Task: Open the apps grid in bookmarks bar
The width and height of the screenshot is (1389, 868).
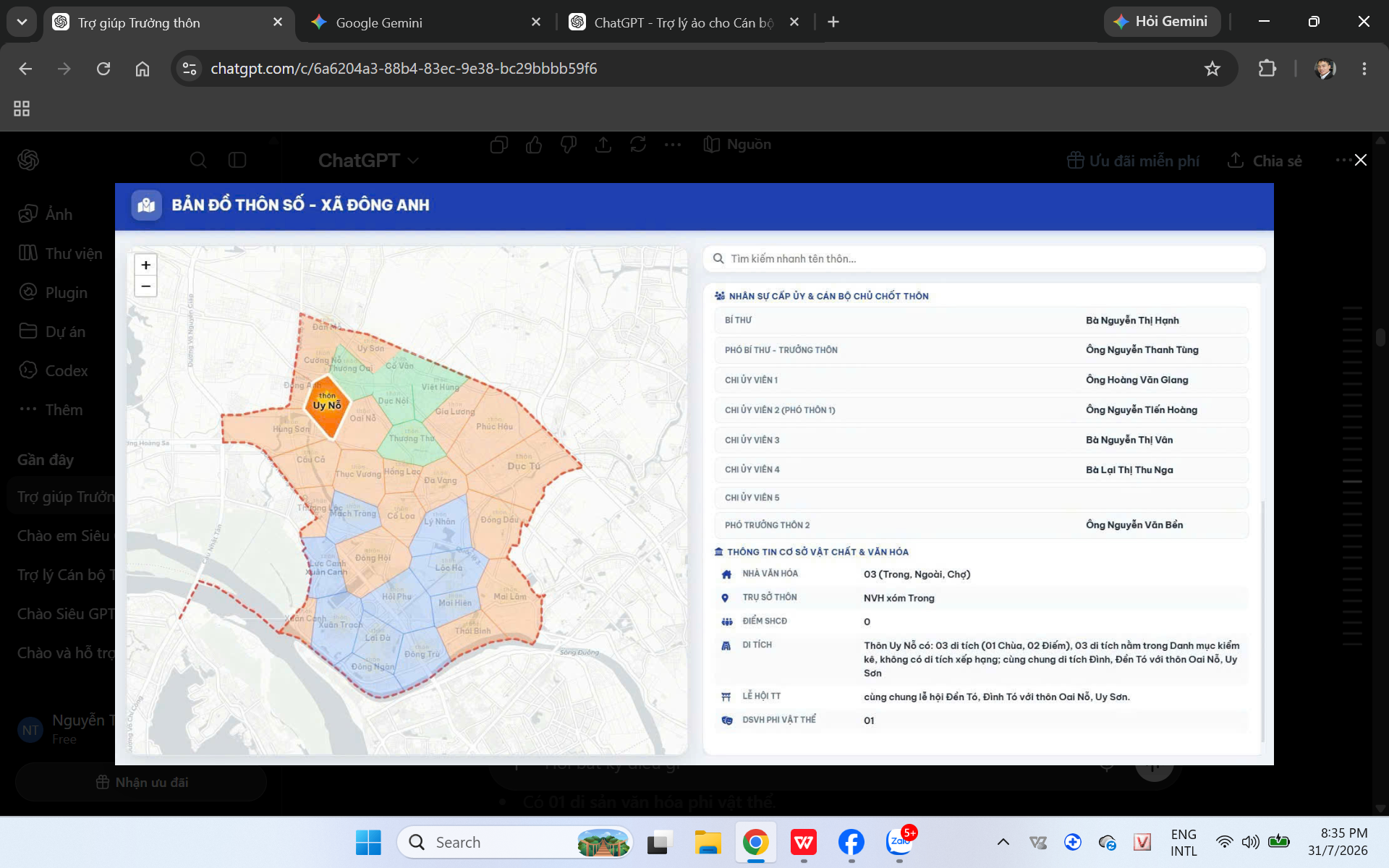Action: tap(22, 109)
